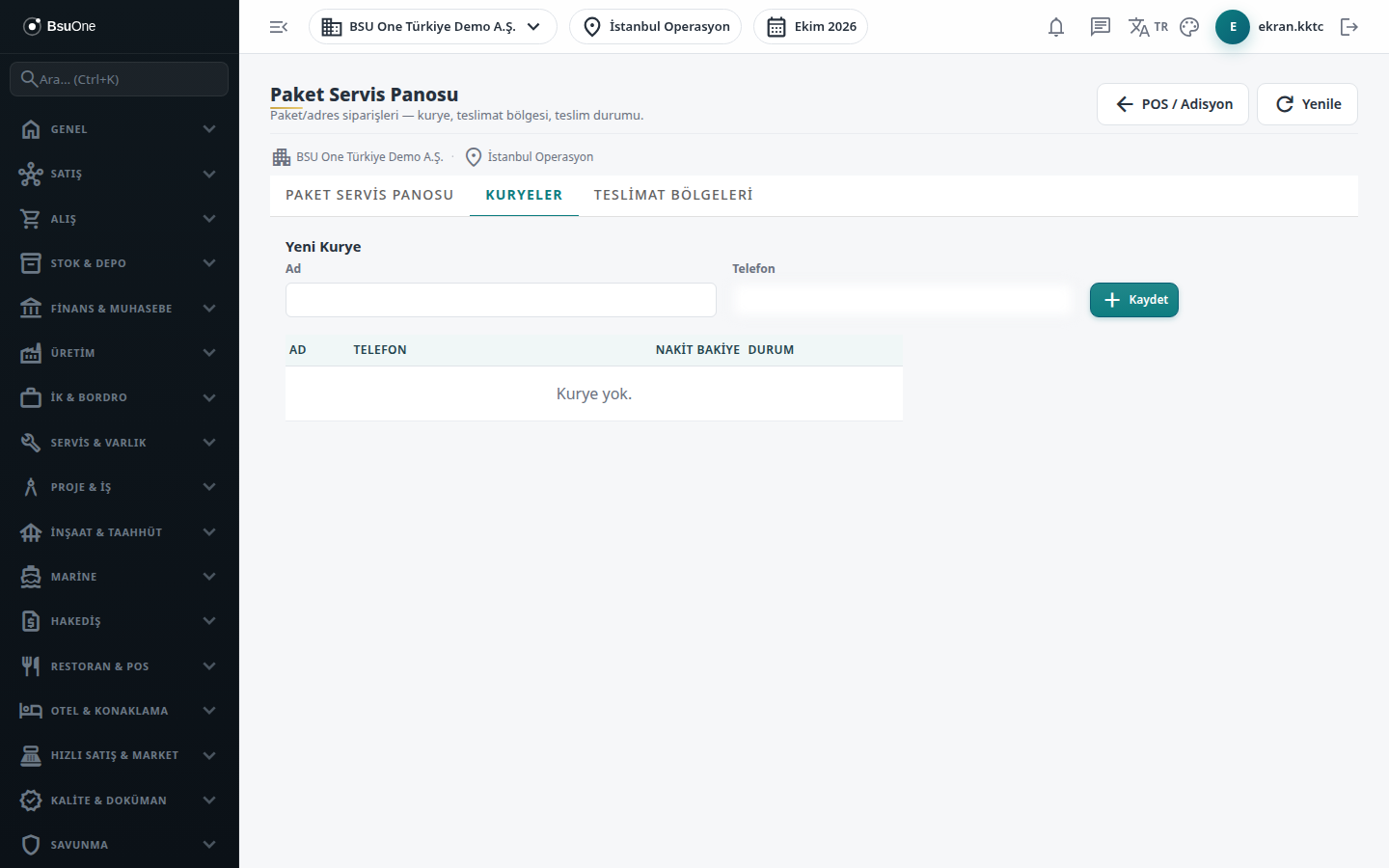Switch language using the TR translate icon
The width and height of the screenshot is (1389, 868).
[1149, 27]
